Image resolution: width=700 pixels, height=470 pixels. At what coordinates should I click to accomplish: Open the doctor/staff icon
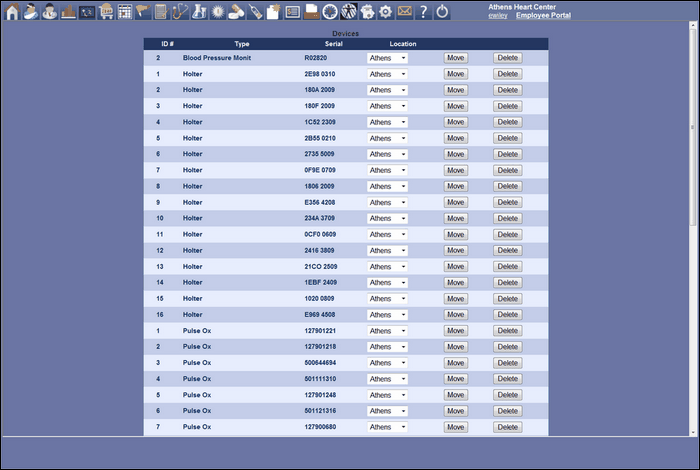point(50,12)
